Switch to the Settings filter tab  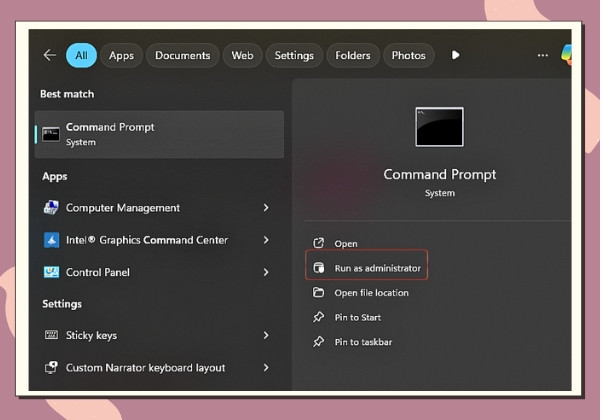[294, 55]
